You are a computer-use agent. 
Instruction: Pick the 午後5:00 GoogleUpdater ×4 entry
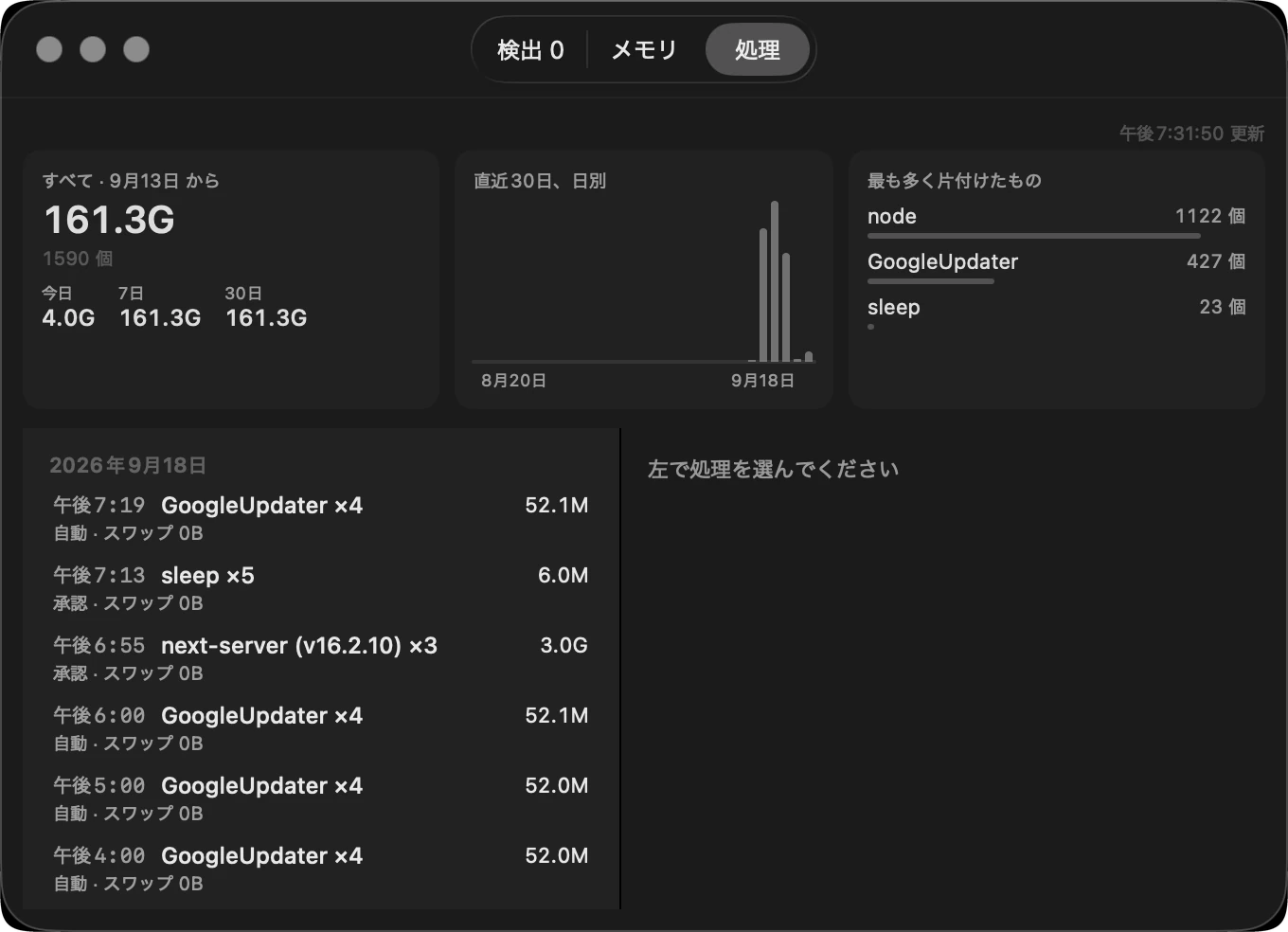click(321, 798)
